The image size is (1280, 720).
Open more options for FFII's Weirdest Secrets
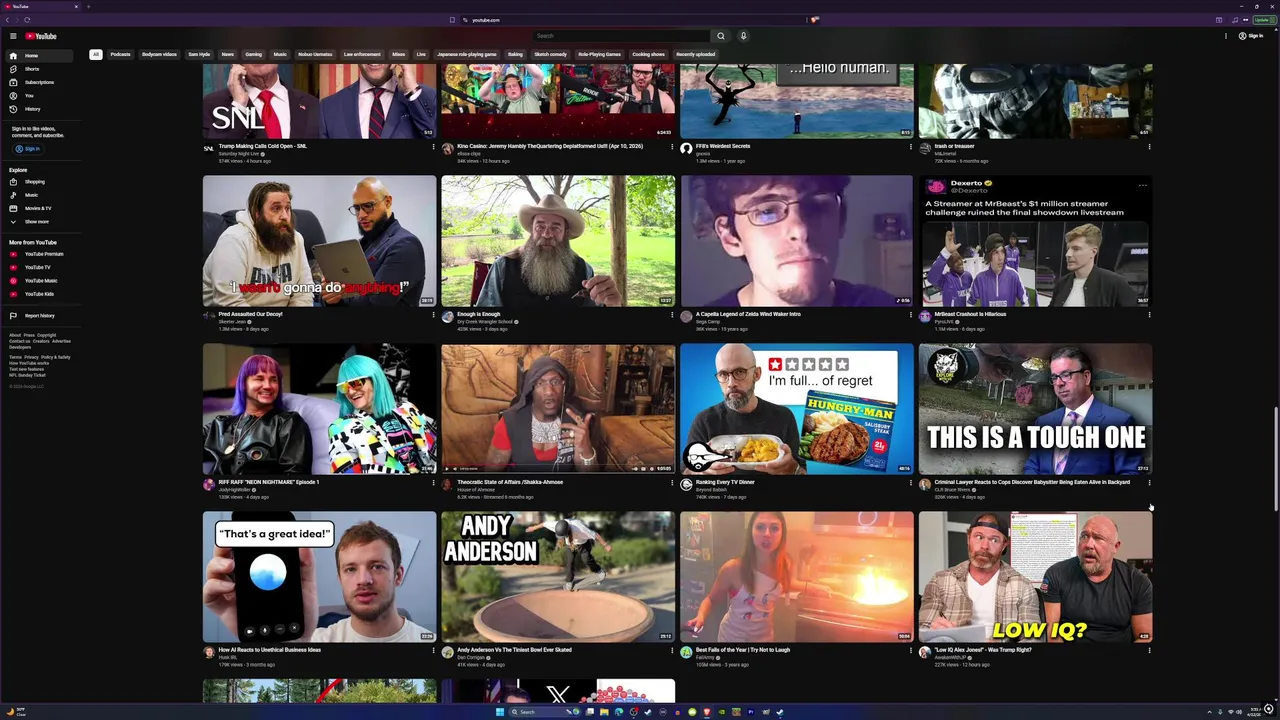click(x=911, y=146)
